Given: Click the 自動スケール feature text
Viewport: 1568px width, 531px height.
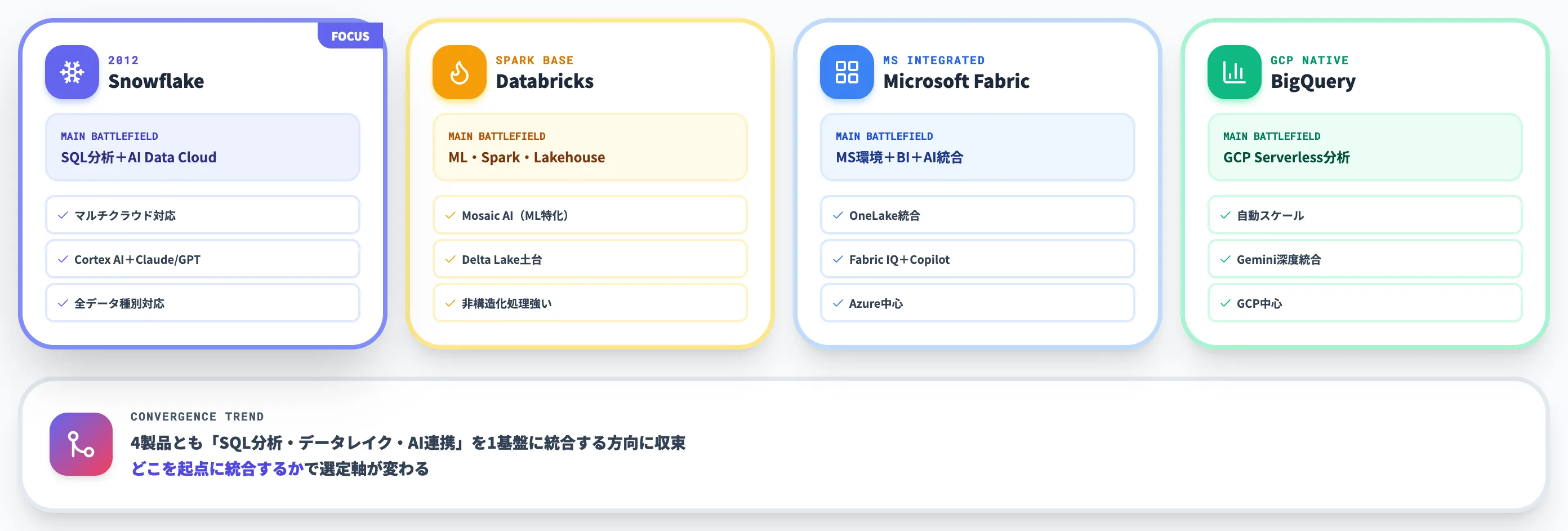Looking at the screenshot, I should pyautogui.click(x=1269, y=215).
